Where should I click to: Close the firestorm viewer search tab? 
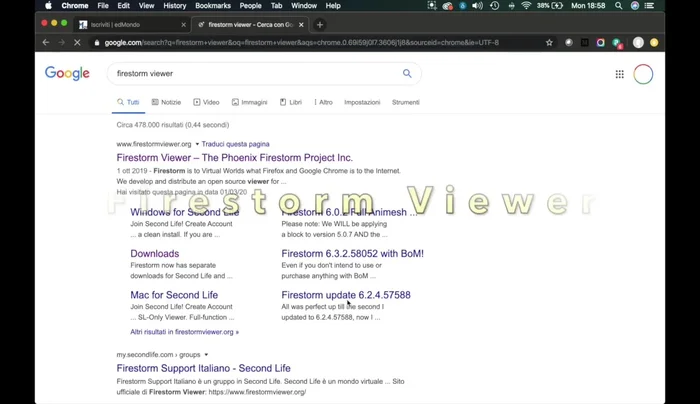point(301,25)
